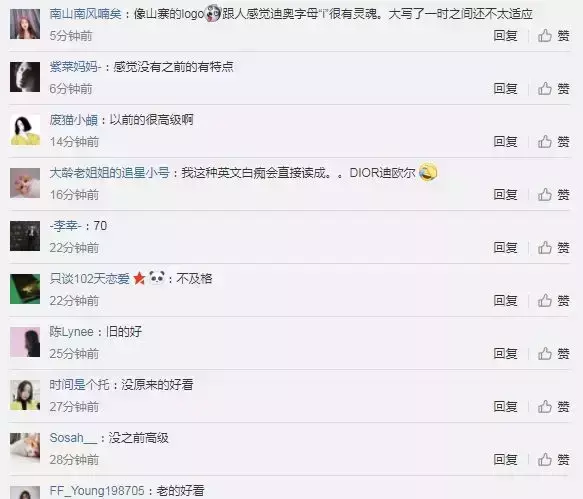Like the comment by 南山南风喃矣
This screenshot has height=499, width=583.
(x=553, y=36)
